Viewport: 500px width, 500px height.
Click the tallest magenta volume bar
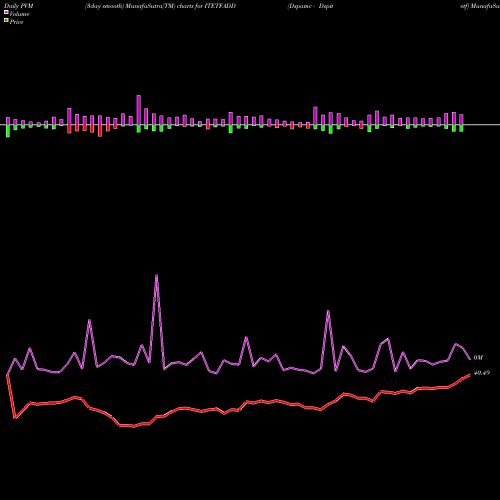[139, 110]
